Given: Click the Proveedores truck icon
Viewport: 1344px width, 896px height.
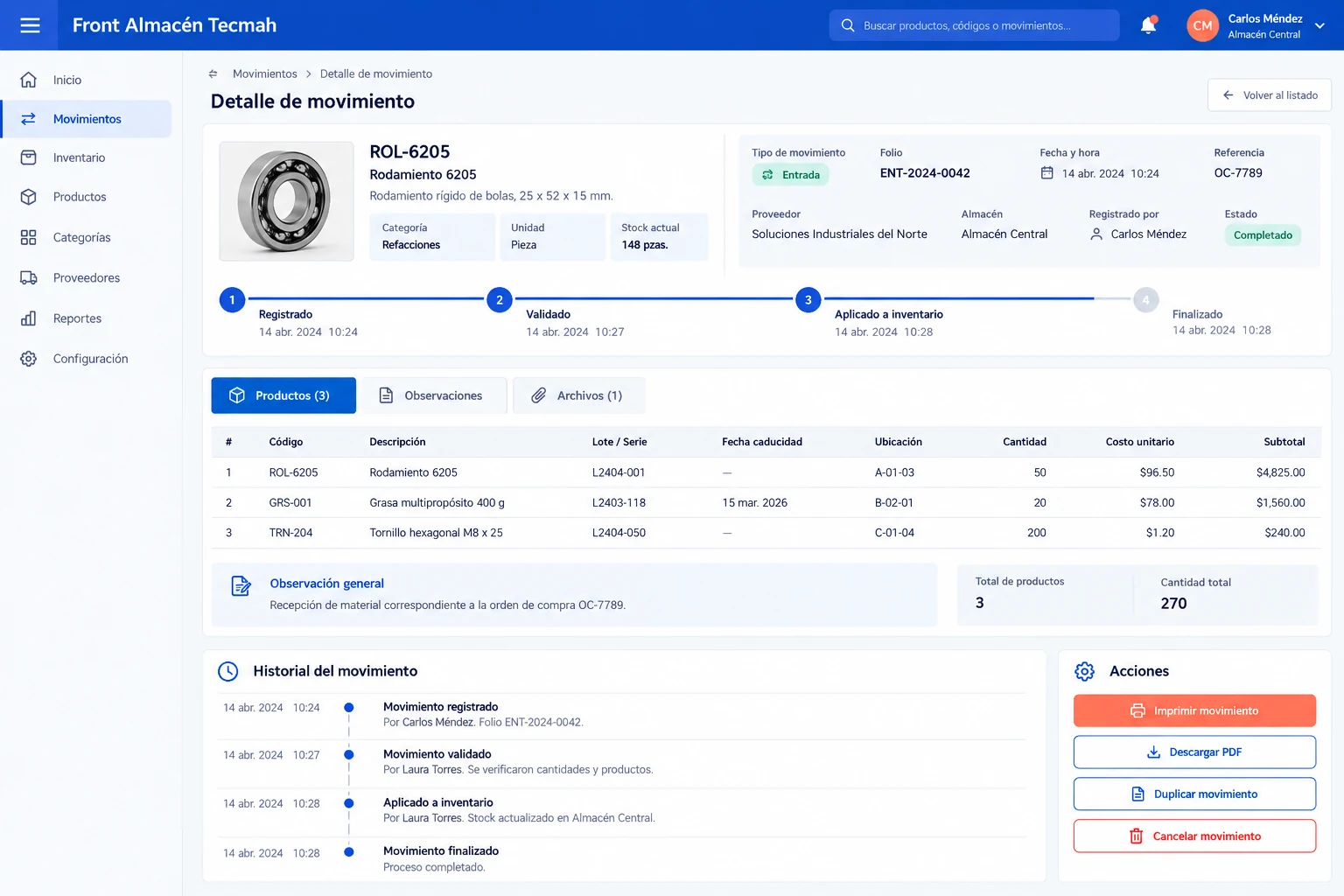Looking at the screenshot, I should 29,277.
